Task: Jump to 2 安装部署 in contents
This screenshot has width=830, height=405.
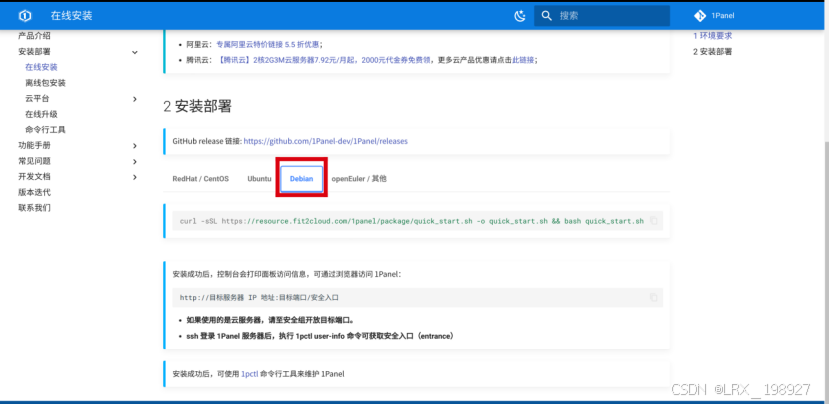Action: click(712, 51)
